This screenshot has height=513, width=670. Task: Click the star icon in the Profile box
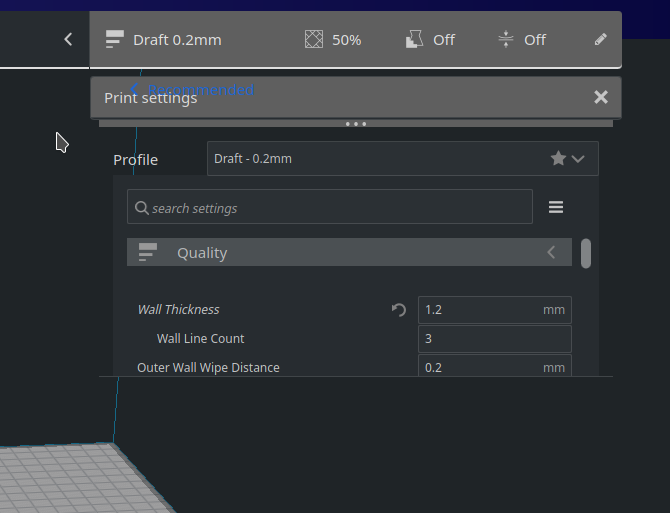558,158
